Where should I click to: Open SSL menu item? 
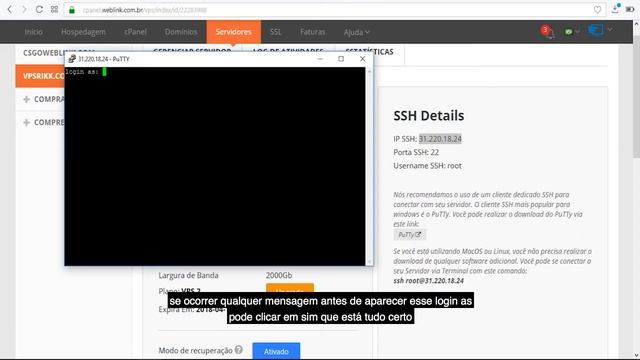[276, 32]
